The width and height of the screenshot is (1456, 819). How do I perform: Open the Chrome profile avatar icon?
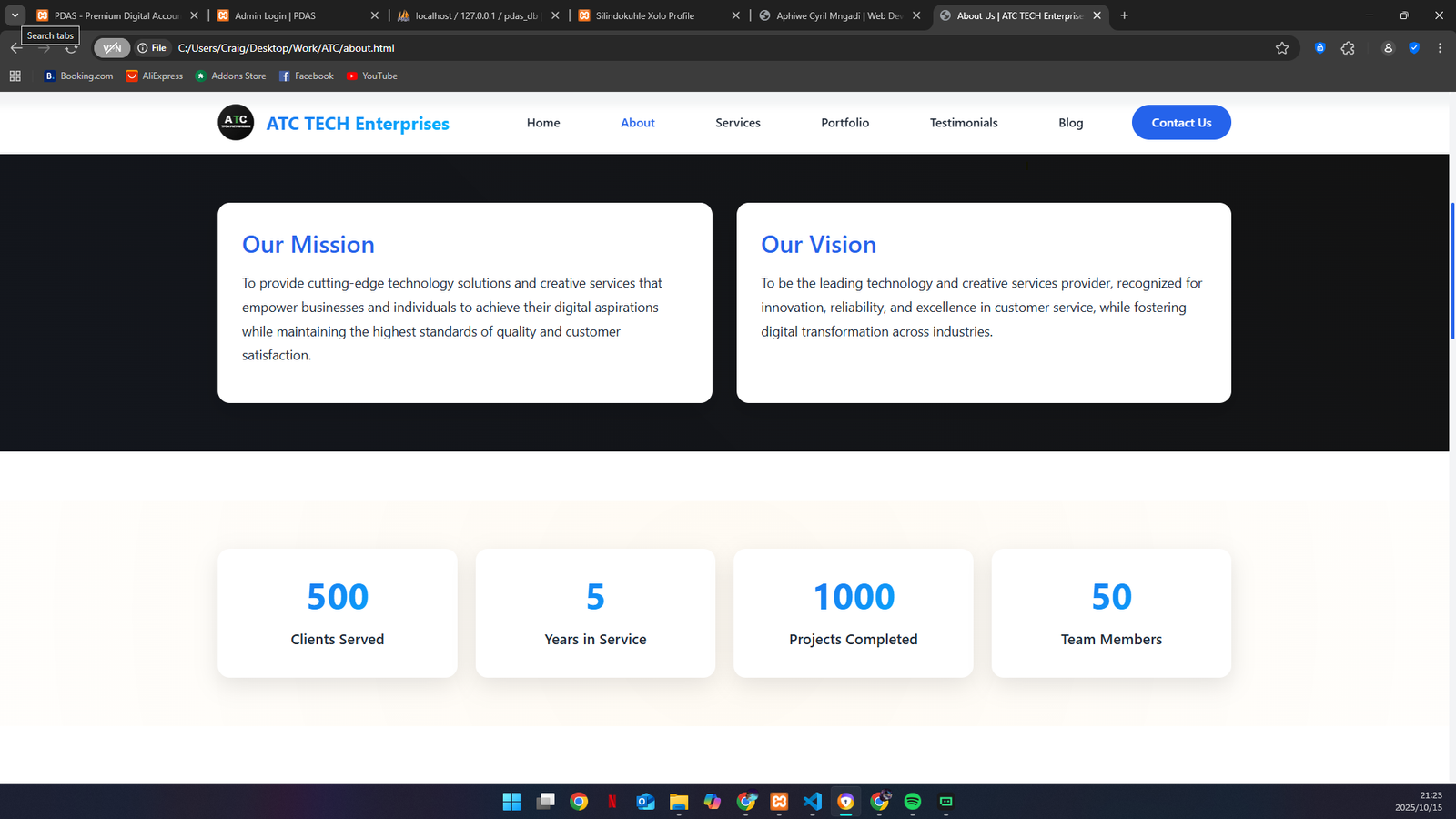tap(1388, 47)
